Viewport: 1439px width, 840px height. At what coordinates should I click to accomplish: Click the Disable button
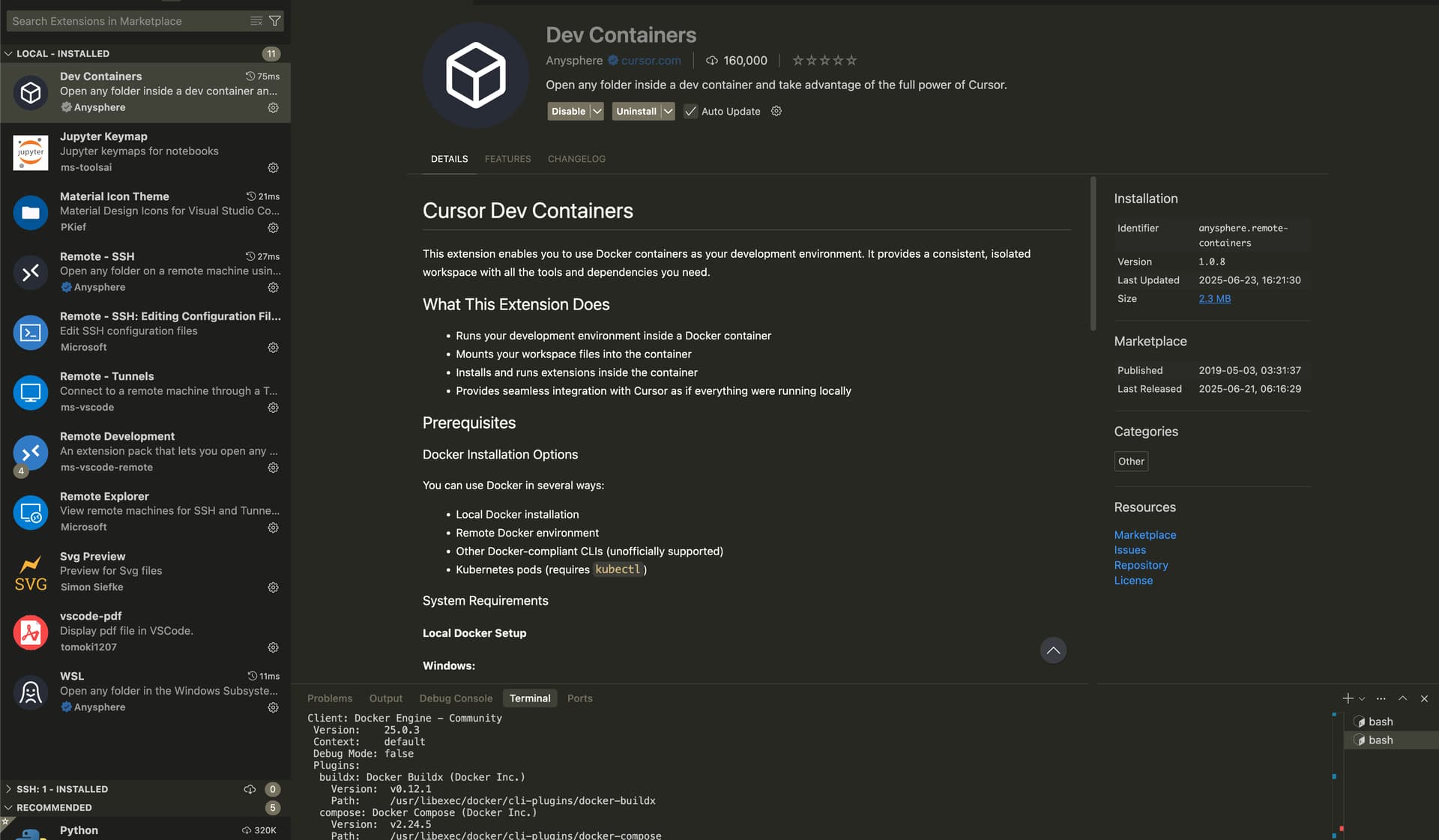pos(568,111)
